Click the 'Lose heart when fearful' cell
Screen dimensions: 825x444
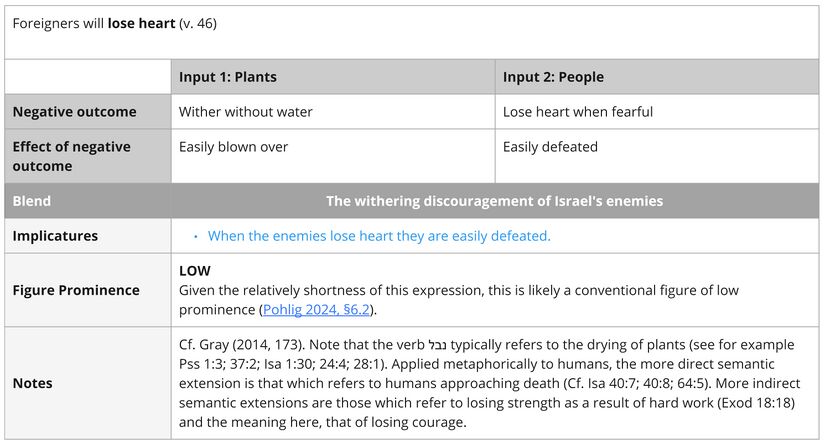[x=578, y=112]
